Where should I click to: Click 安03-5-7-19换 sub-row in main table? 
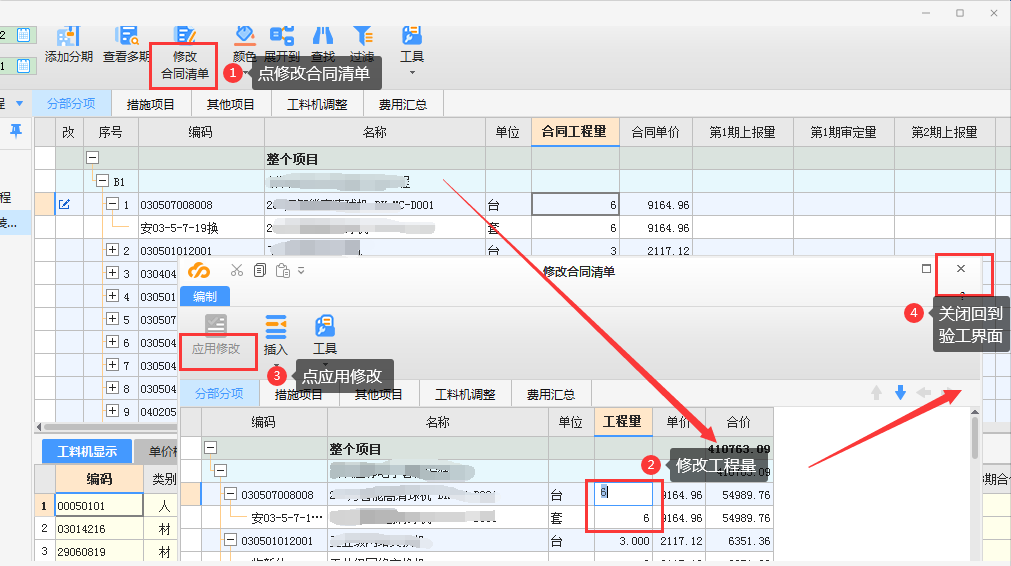click(179, 228)
